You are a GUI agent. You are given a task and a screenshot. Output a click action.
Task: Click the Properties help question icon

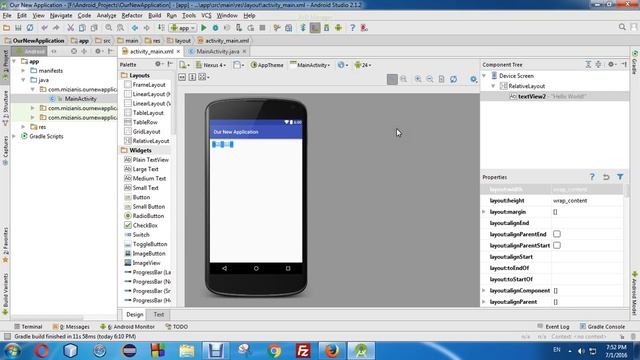592,177
